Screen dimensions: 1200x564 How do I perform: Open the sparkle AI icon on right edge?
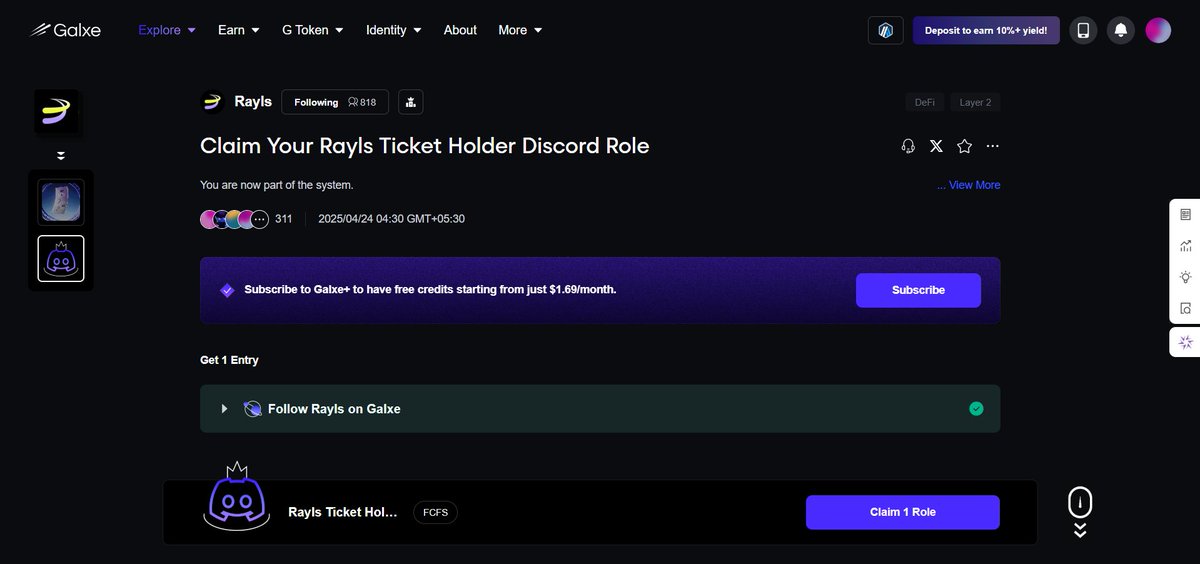click(1186, 342)
